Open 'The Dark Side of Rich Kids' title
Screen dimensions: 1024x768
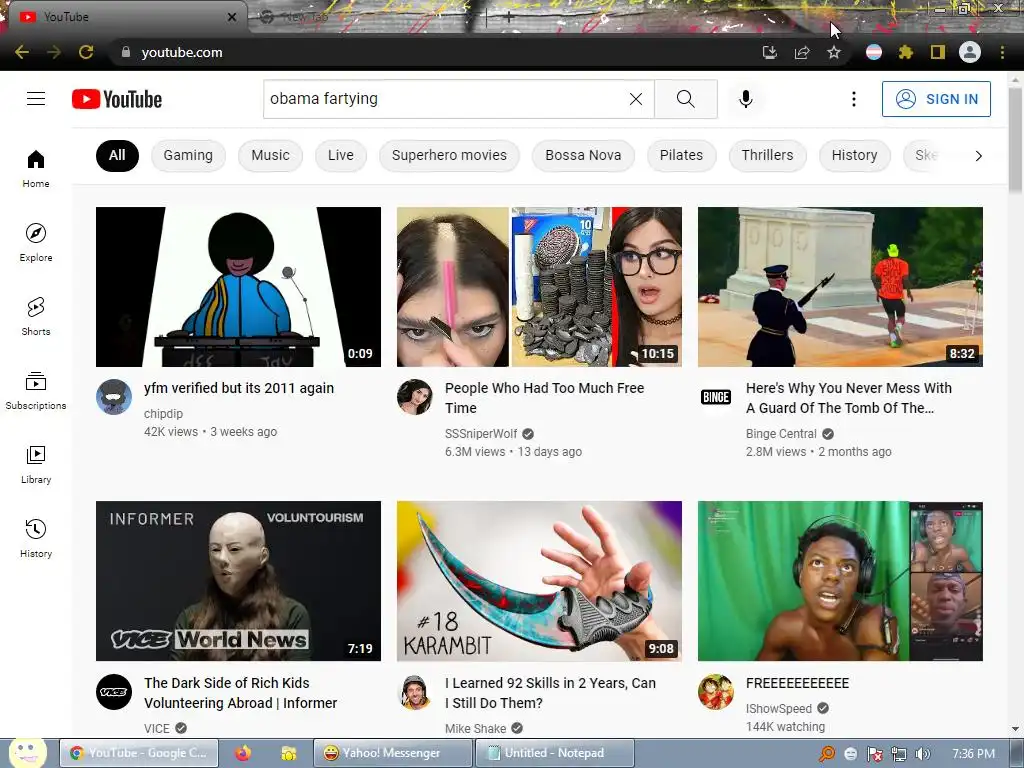pos(240,693)
